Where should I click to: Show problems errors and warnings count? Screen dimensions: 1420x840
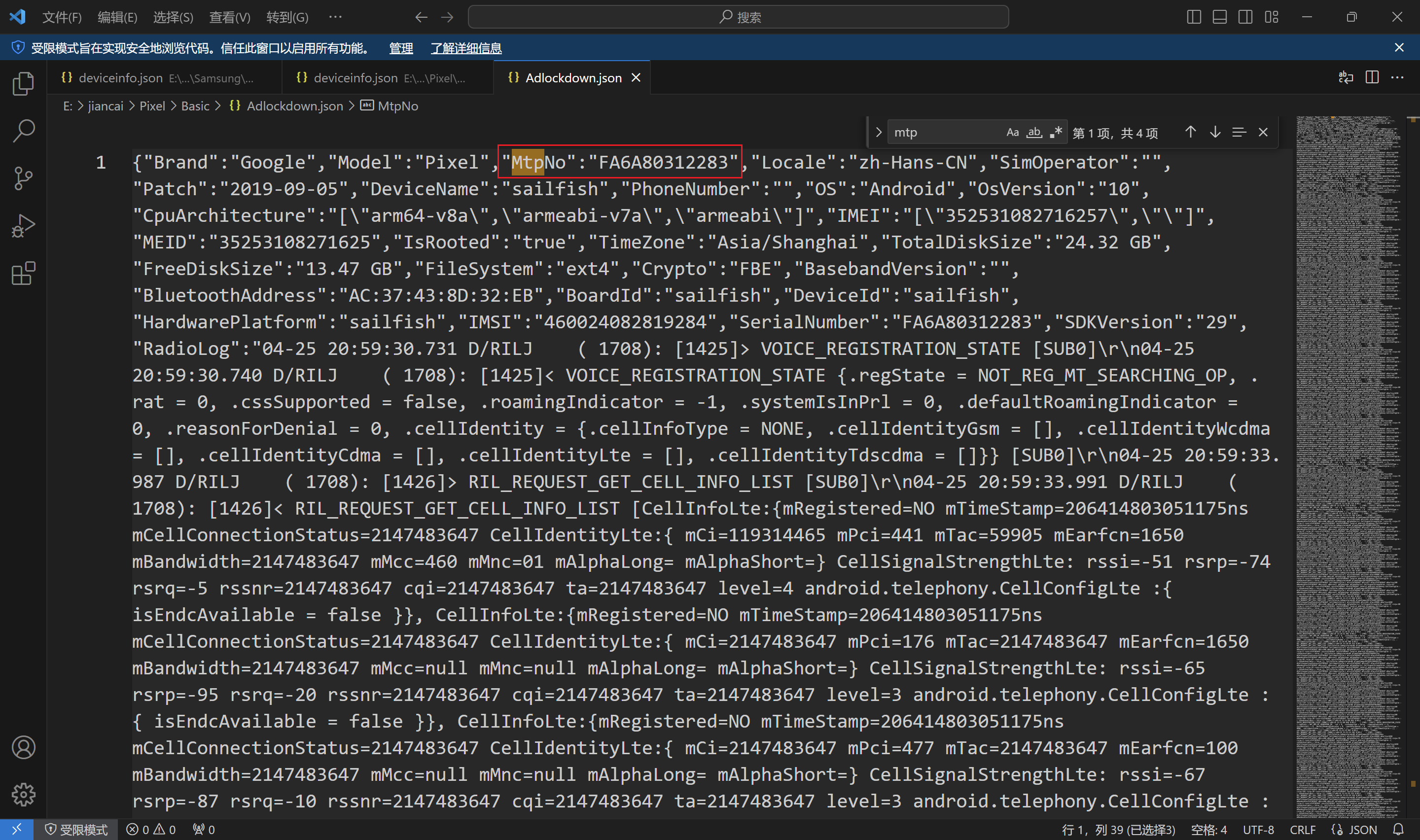click(x=150, y=829)
